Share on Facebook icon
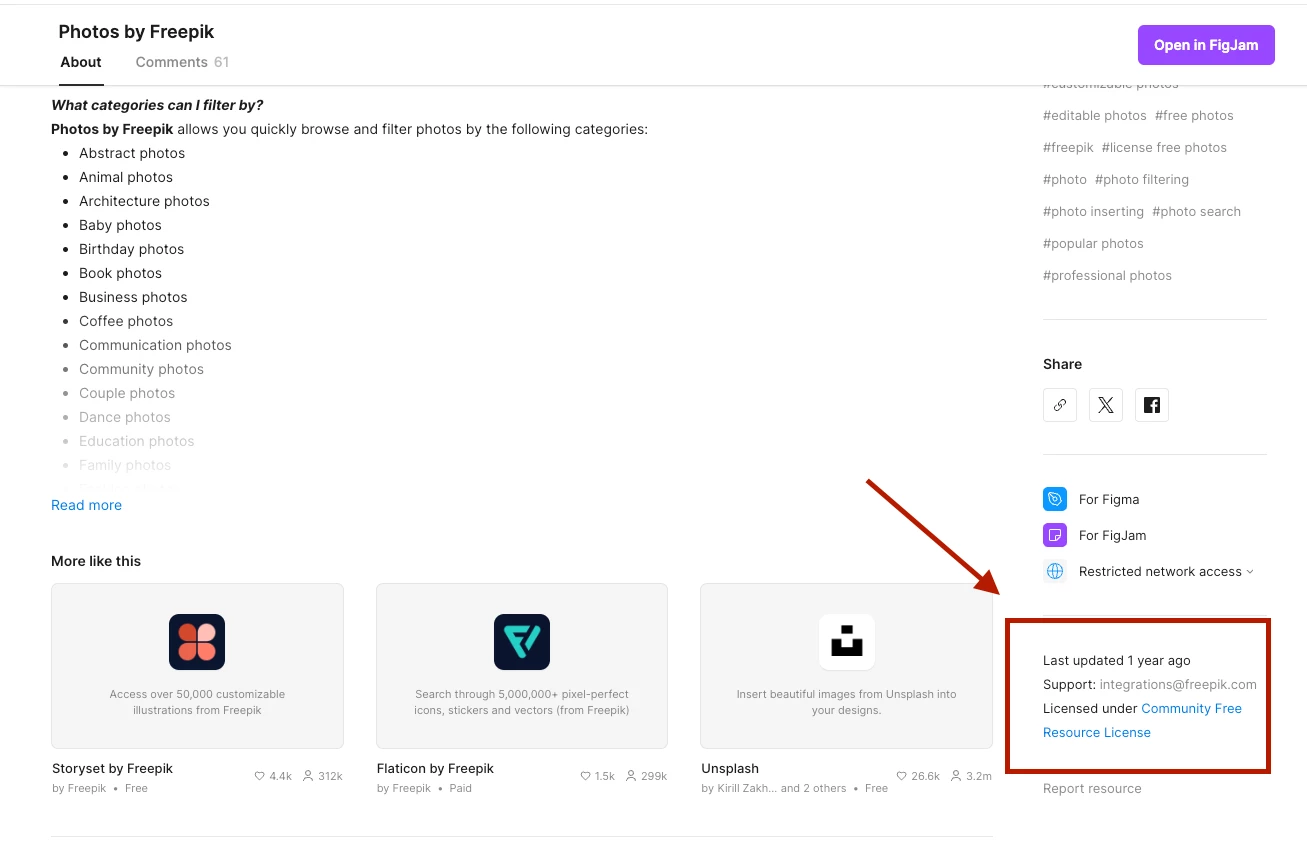This screenshot has height=852, width=1307. (1152, 405)
